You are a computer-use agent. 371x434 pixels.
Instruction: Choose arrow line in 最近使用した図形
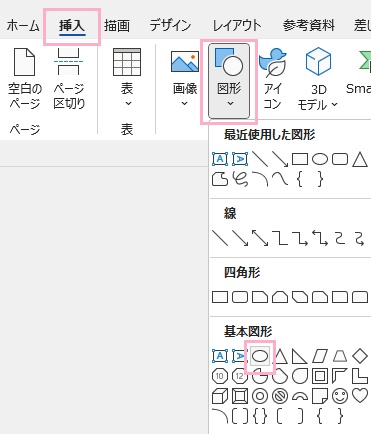(280, 159)
